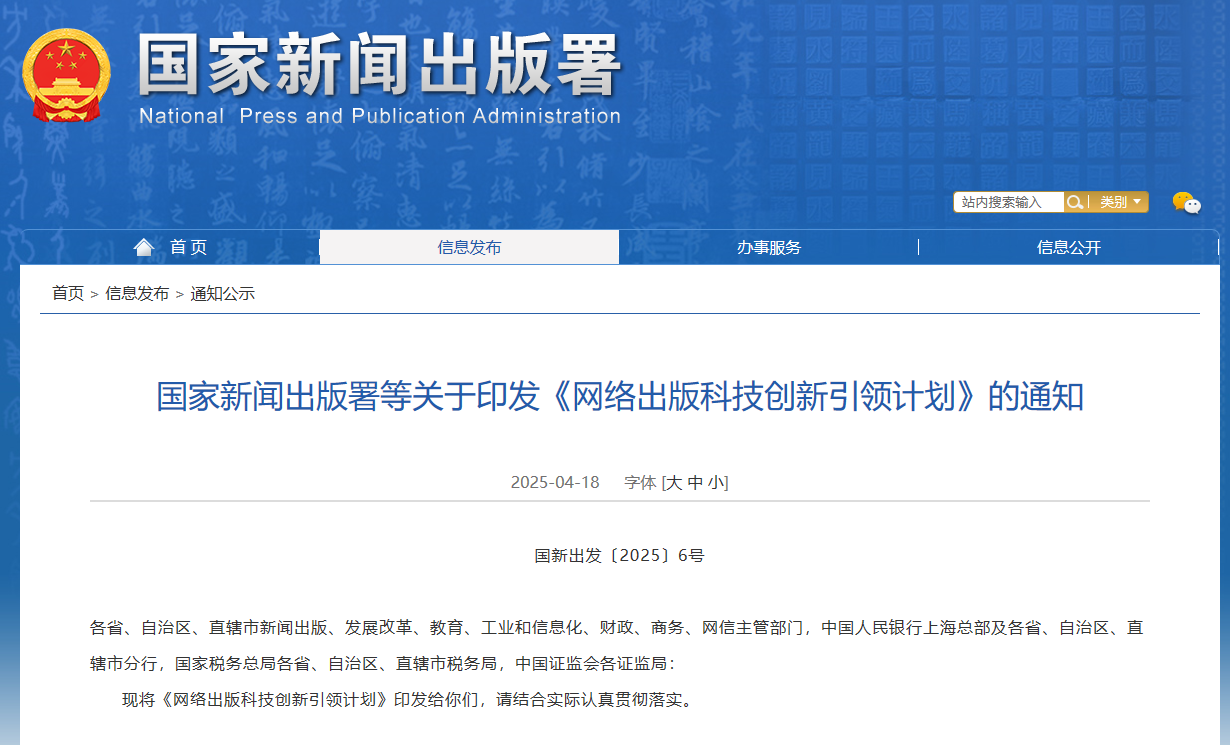Click 首页 in the breadcrumb trail
This screenshot has height=745, width=1230.
(68, 293)
